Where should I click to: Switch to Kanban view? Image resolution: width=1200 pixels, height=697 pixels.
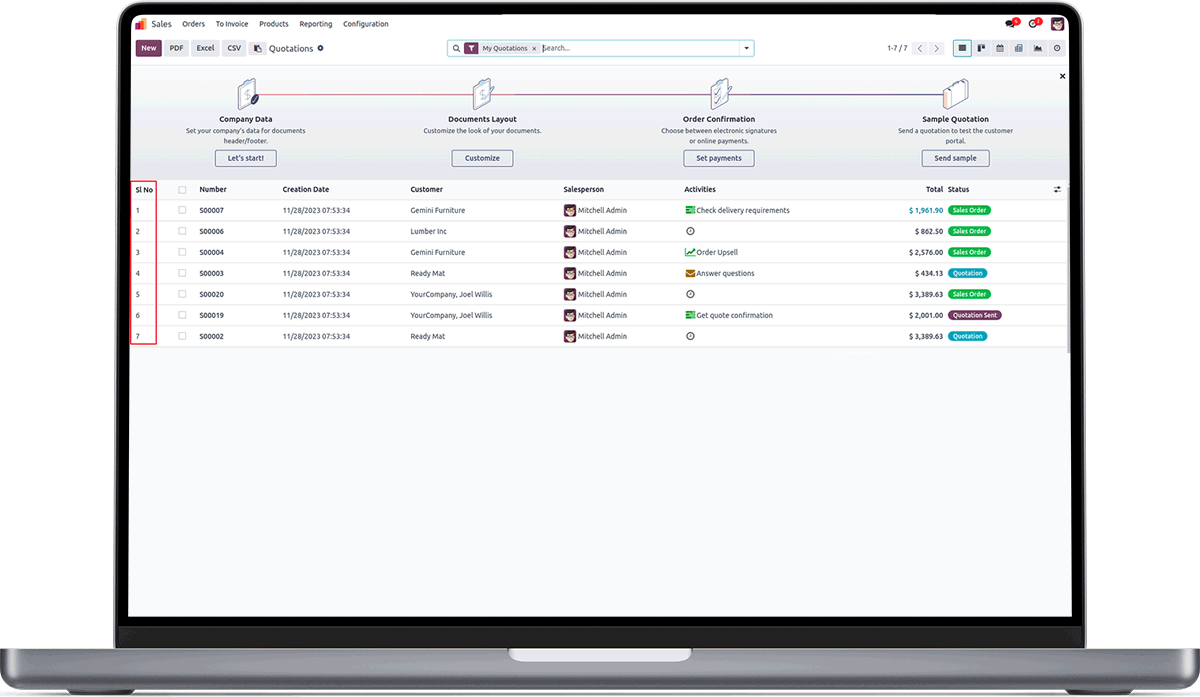click(981, 48)
